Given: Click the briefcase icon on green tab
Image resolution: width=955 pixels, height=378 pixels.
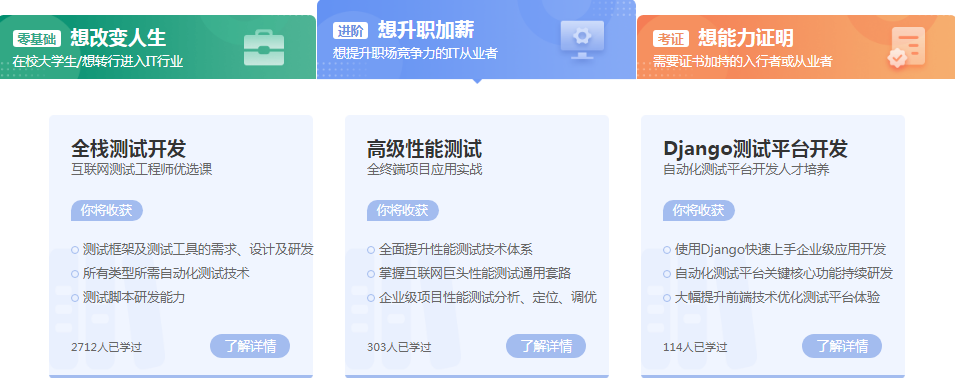Looking at the screenshot, I should pyautogui.click(x=264, y=47).
